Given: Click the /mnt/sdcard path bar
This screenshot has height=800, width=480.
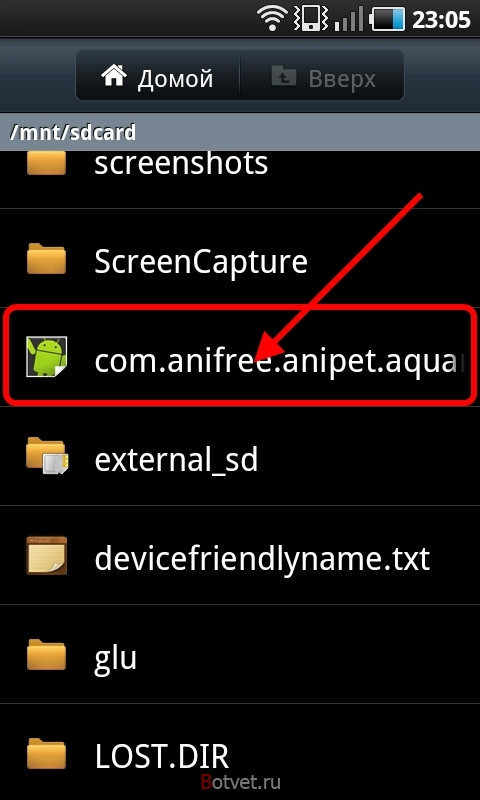Looking at the screenshot, I should tap(240, 132).
